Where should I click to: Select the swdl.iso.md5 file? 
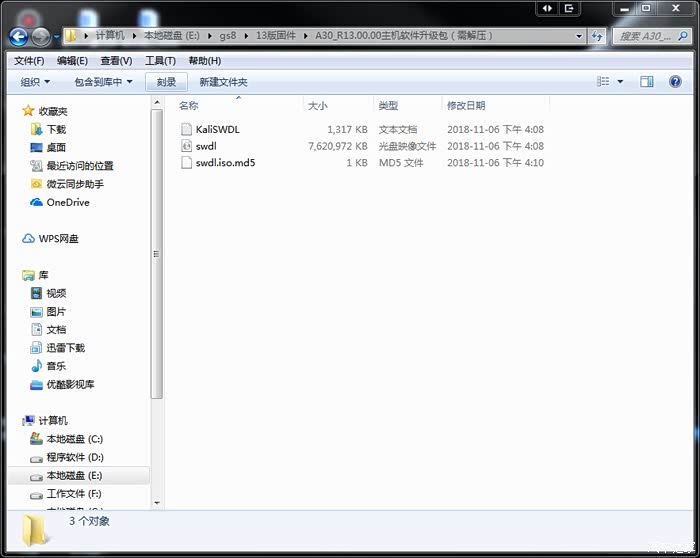click(x=225, y=162)
